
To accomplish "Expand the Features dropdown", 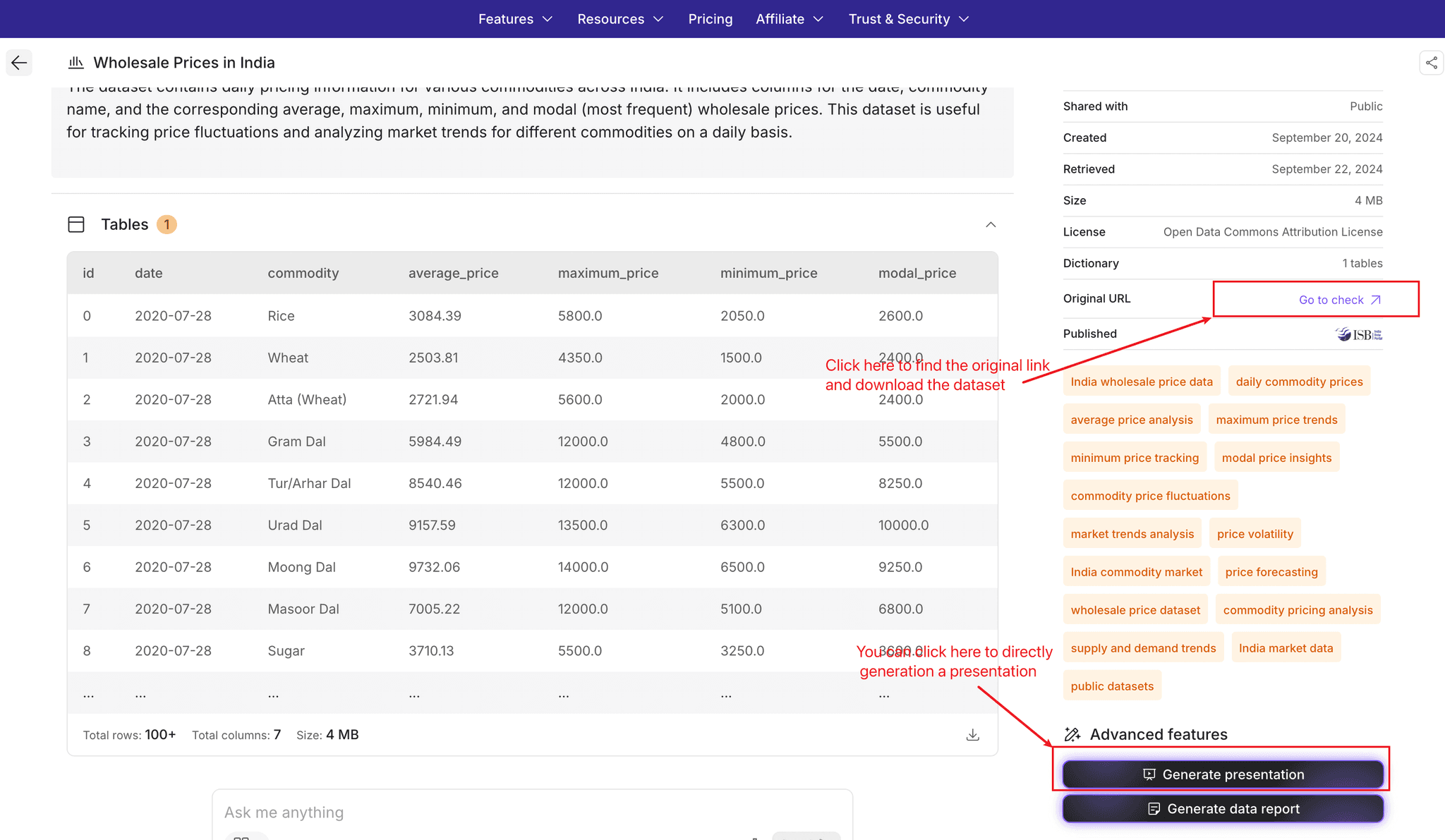I will (515, 19).
